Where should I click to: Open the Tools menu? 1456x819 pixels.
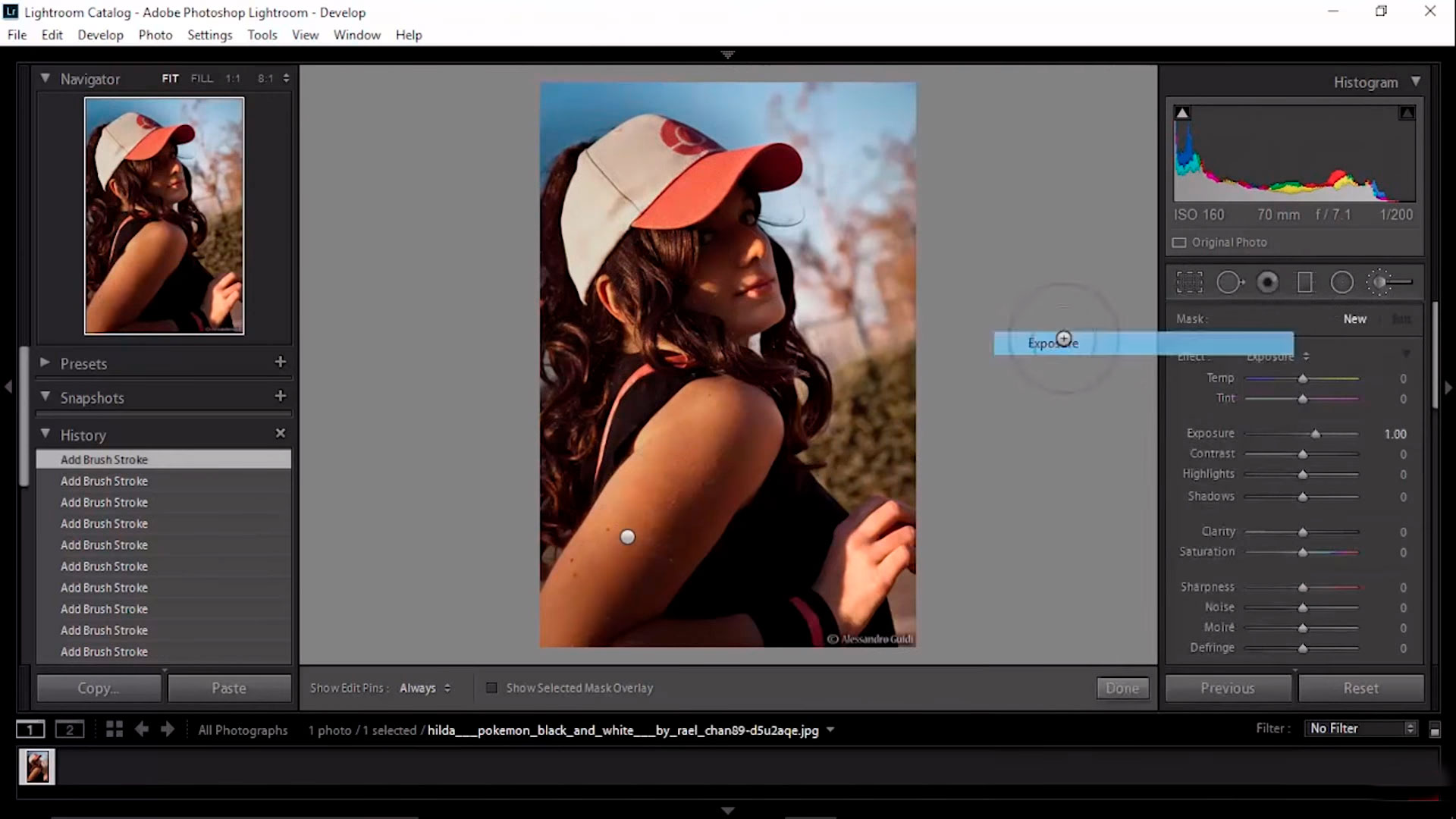coord(262,35)
